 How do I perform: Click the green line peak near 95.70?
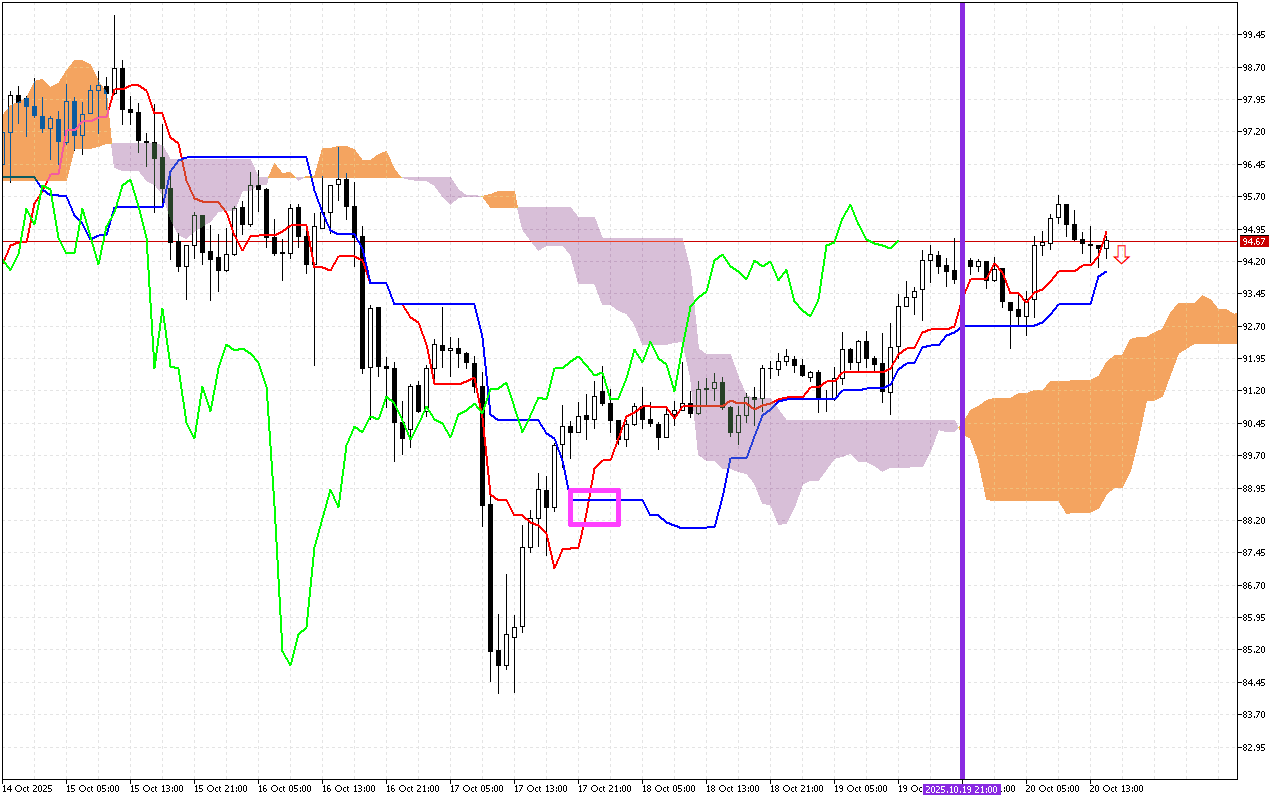[x=850, y=205]
